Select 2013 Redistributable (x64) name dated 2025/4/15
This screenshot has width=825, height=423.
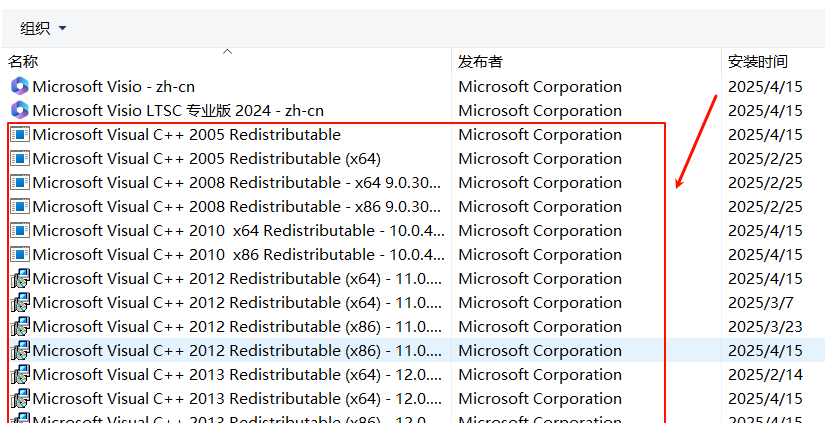(237, 399)
